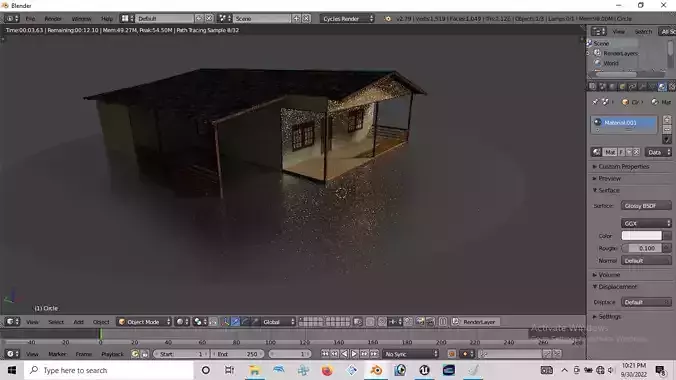Select RenderLayers in the outliner
676x380 pixels.
(x=620, y=53)
